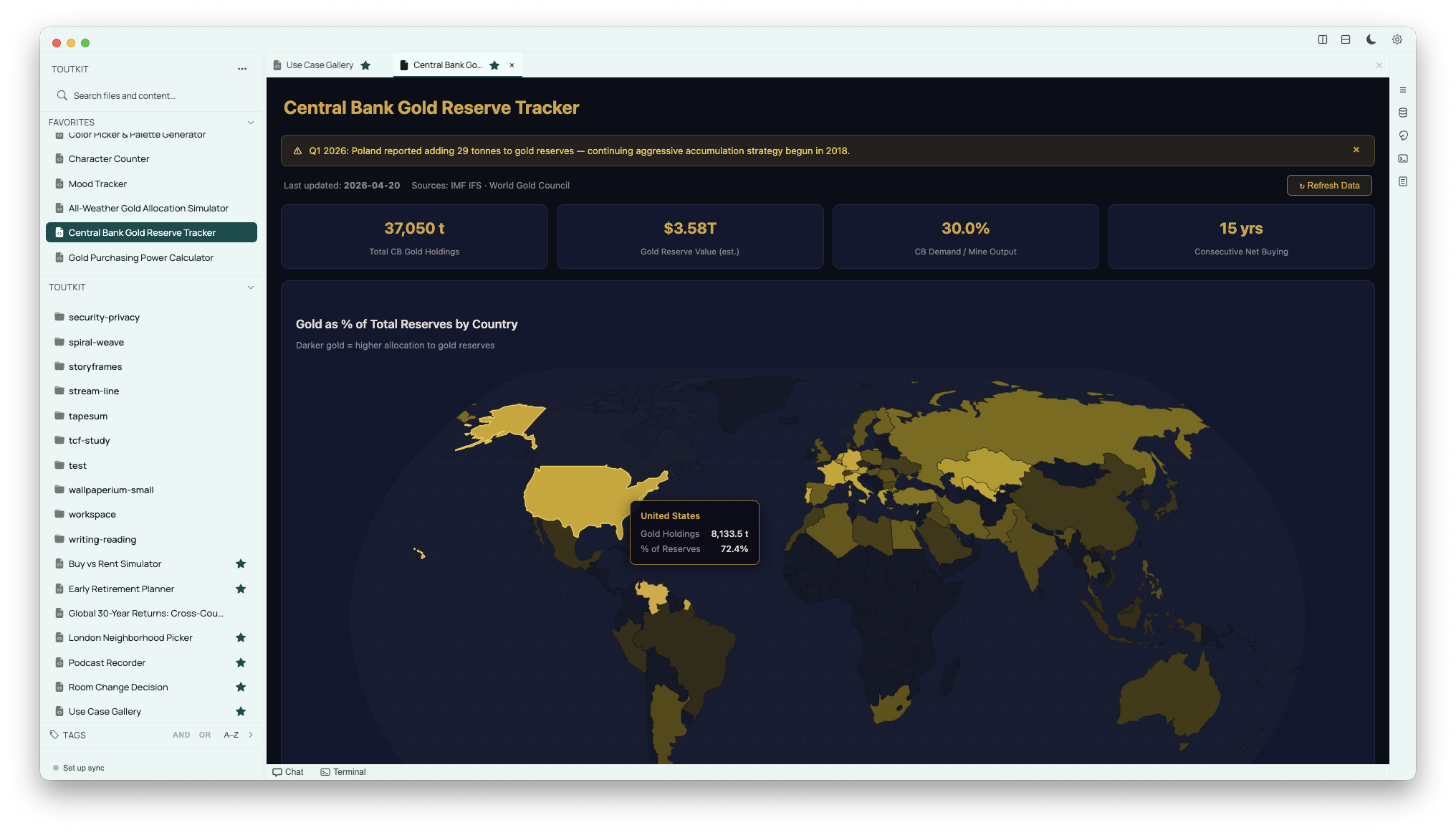
Task: Click the Total CB Gold Holdings card
Action: pos(414,237)
